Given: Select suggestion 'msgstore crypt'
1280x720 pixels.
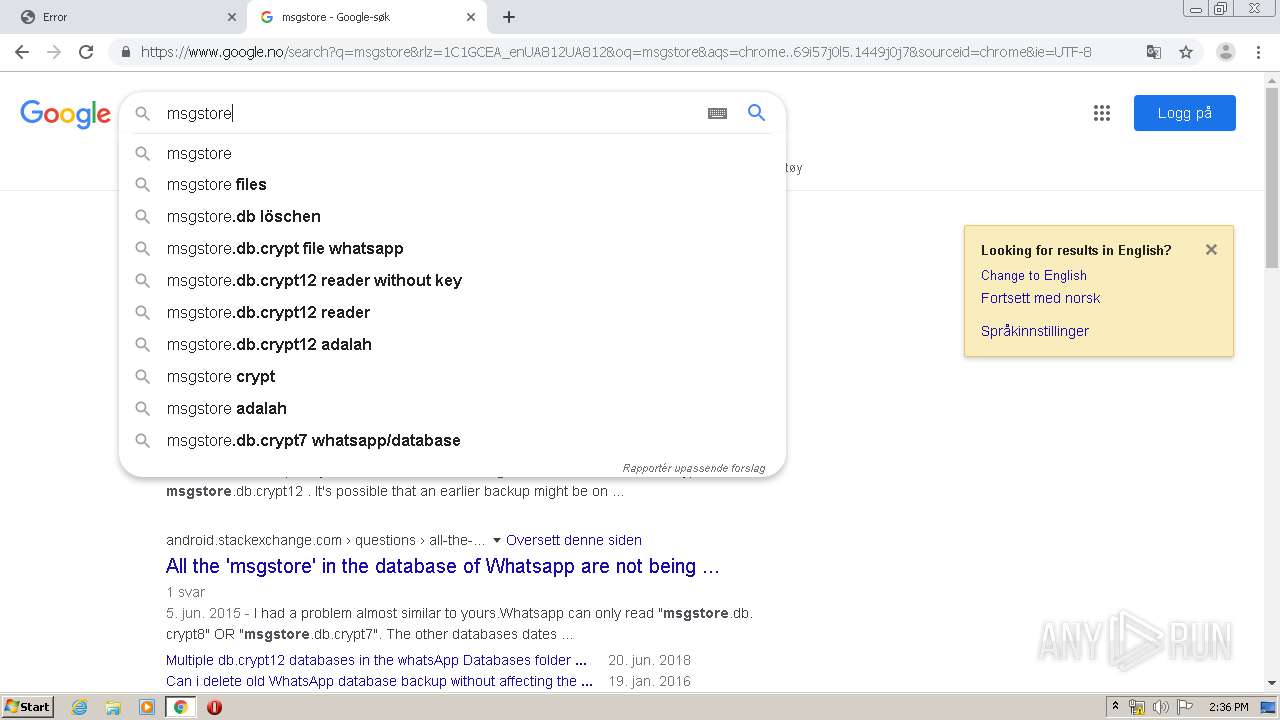Looking at the screenshot, I should [x=452, y=376].
